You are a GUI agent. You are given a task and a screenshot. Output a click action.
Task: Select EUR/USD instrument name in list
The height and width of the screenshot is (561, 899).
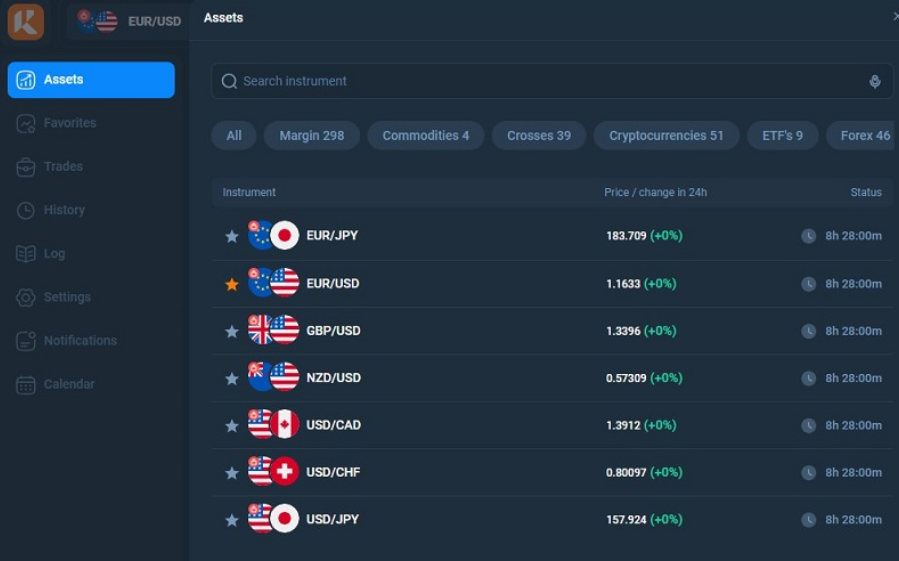point(333,283)
